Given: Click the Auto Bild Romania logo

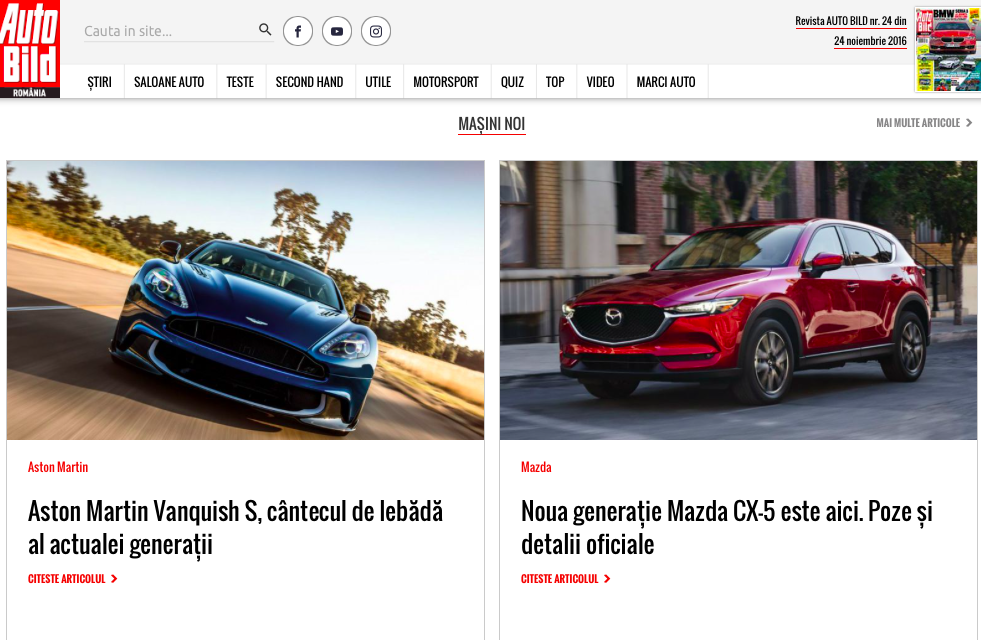Looking at the screenshot, I should click(x=30, y=49).
